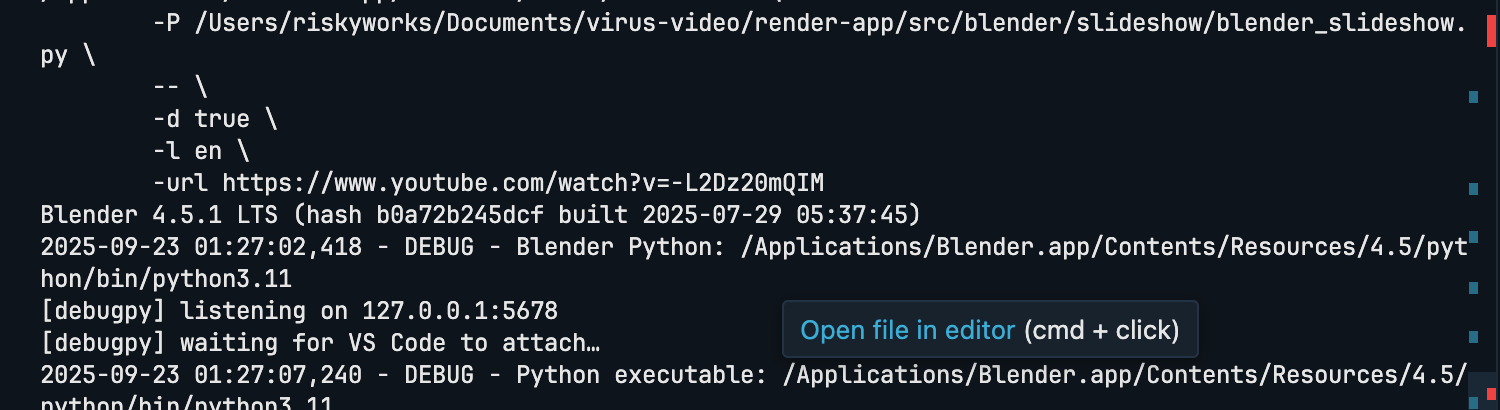Click the 'waiting for VS Code to attach…' message

[x=390, y=343]
